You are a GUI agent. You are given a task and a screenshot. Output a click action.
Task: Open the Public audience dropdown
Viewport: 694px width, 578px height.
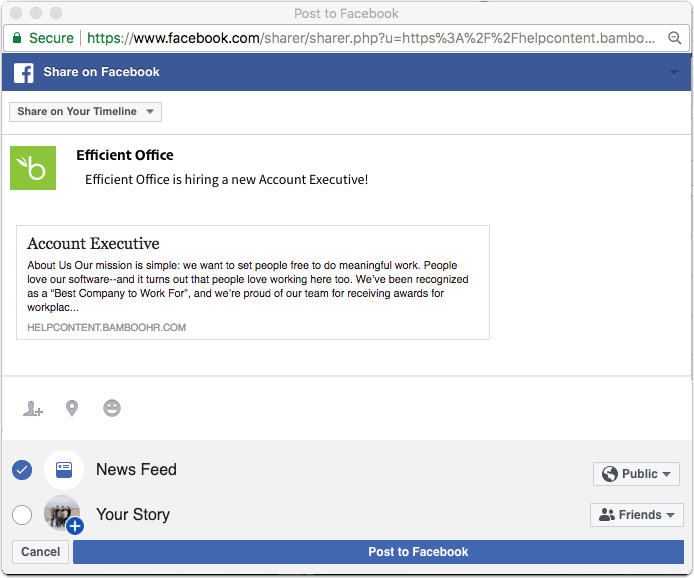(x=636, y=474)
